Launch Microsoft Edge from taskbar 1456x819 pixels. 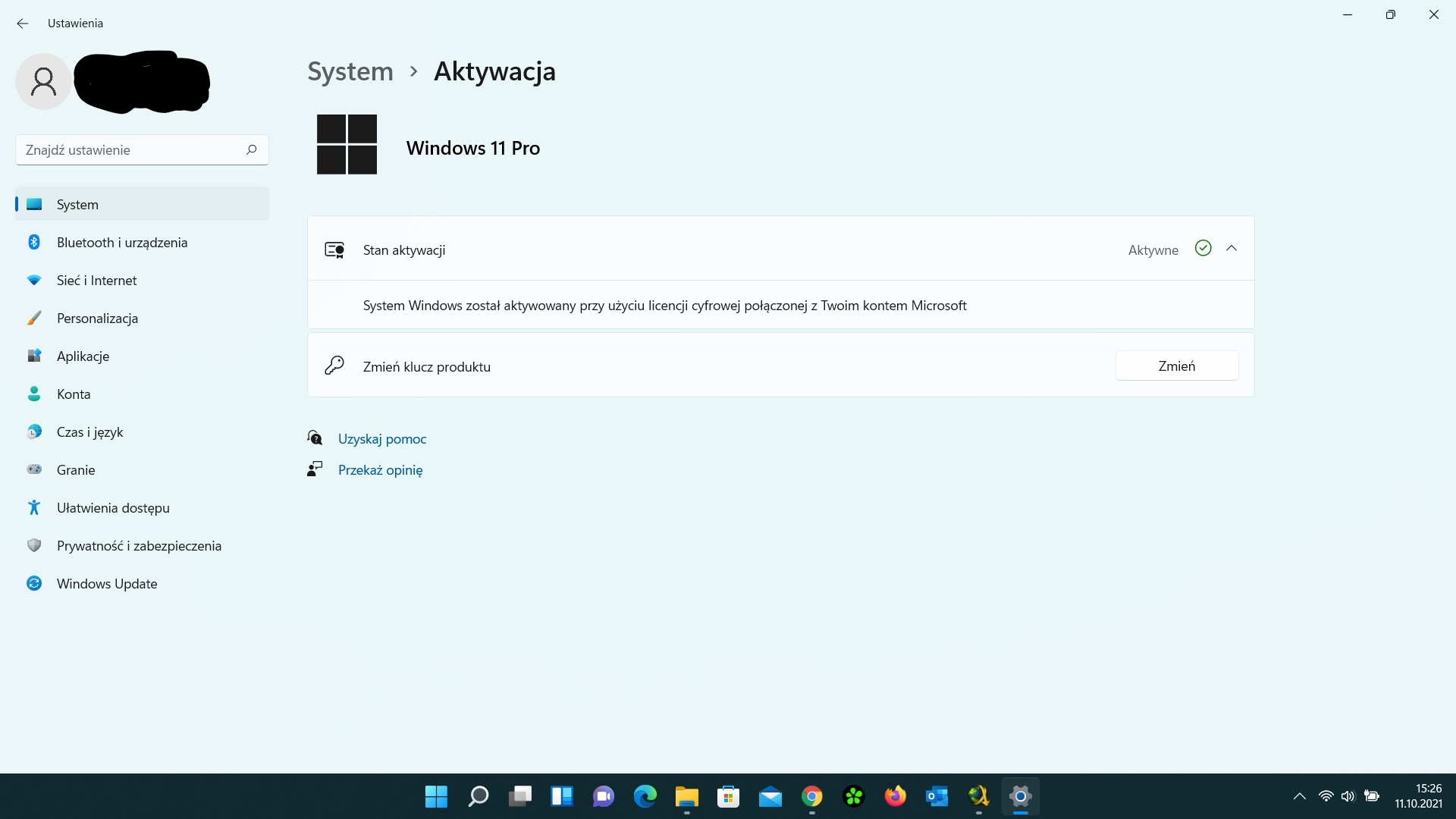645,796
